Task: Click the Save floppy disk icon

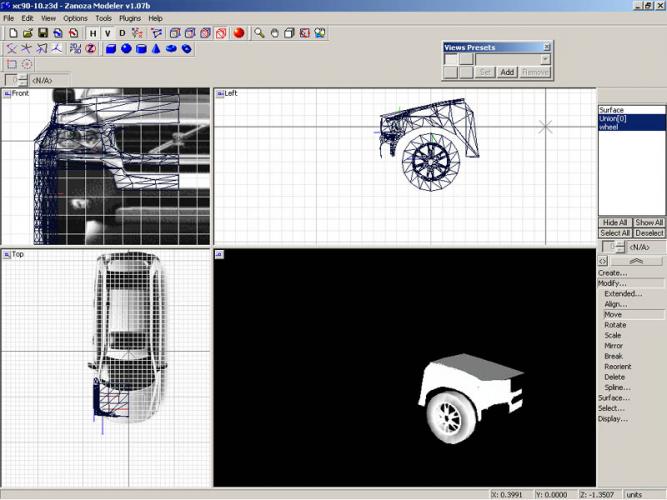Action: pyautogui.click(x=43, y=33)
